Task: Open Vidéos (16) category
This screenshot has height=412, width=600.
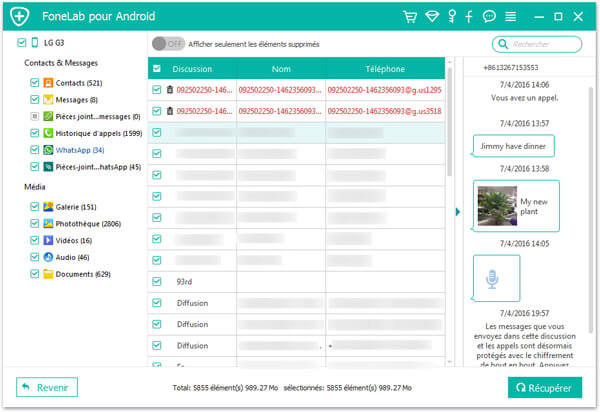Action: (74, 240)
